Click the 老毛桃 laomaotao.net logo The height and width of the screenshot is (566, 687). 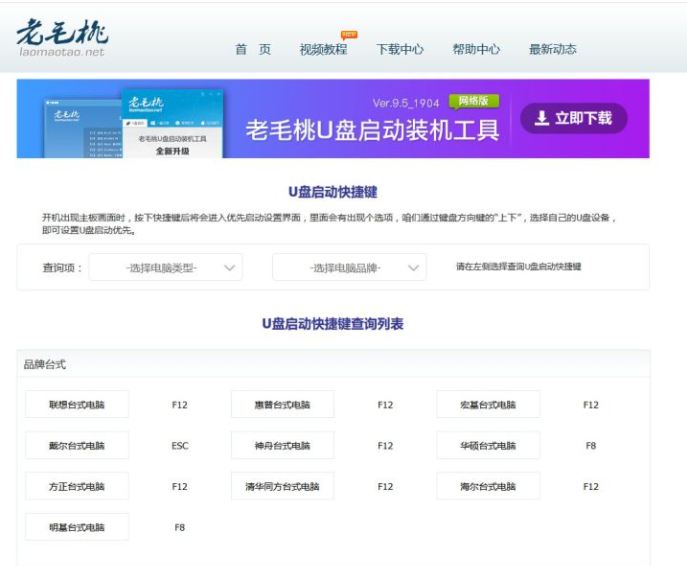61,38
